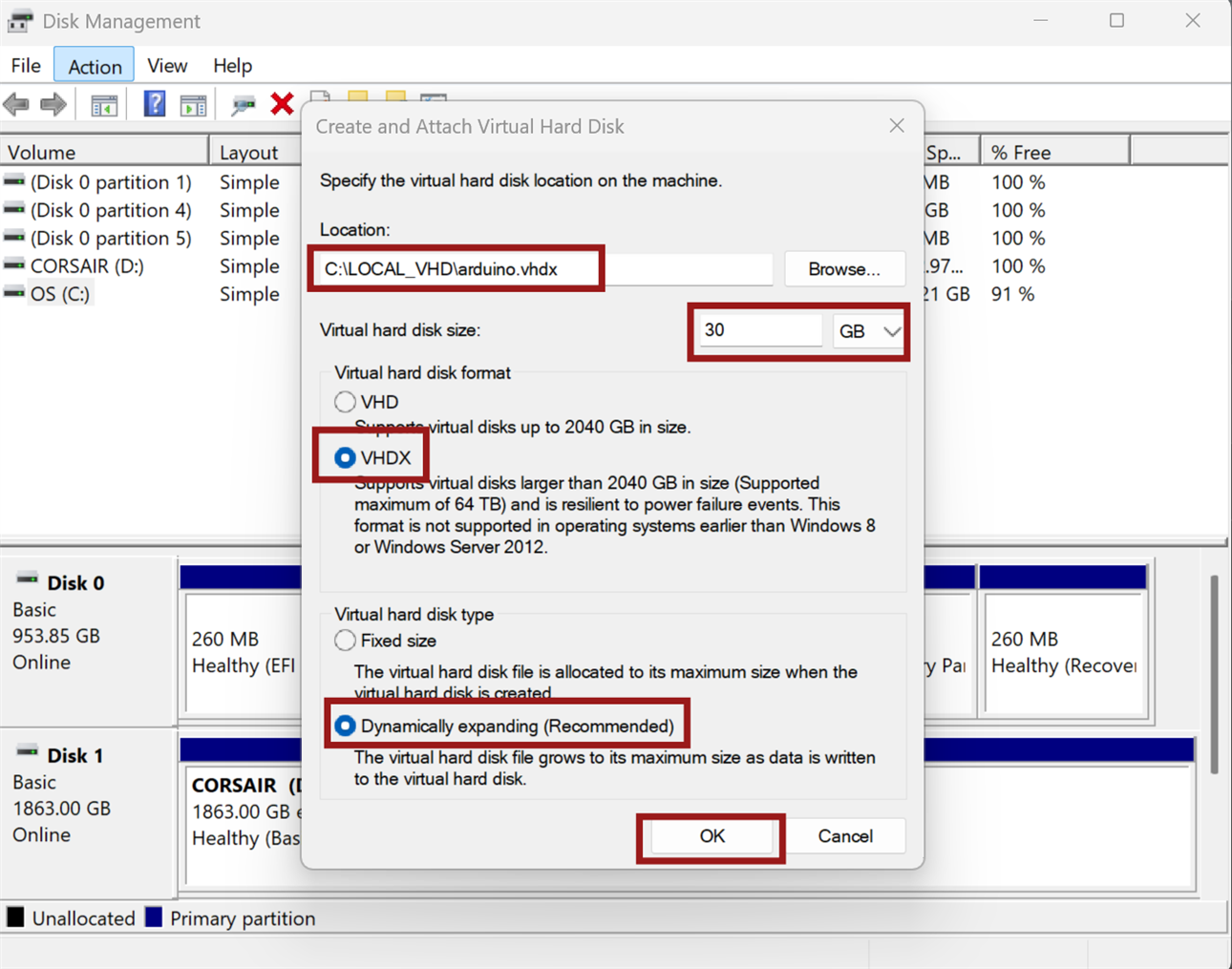Click the drive connect/rescan toolbar icon
Image resolution: width=1232 pixels, height=969 pixels.
click(x=244, y=105)
